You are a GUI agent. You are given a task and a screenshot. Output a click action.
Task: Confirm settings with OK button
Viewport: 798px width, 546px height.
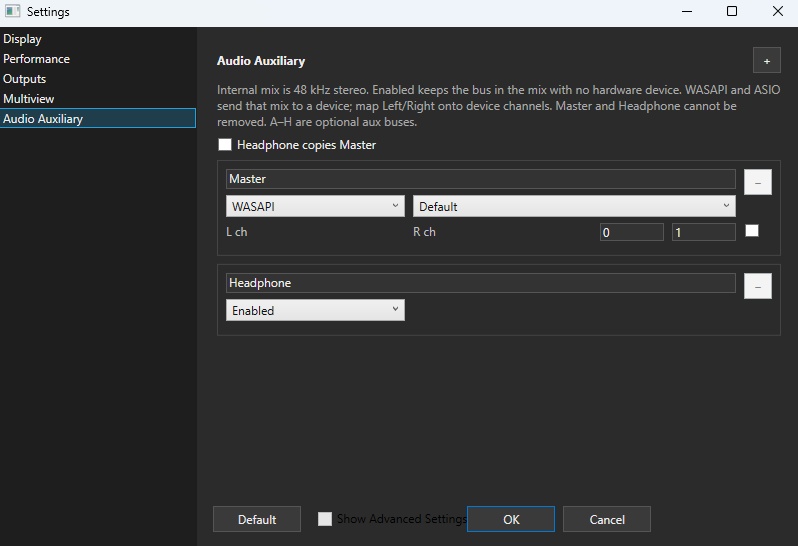click(511, 519)
